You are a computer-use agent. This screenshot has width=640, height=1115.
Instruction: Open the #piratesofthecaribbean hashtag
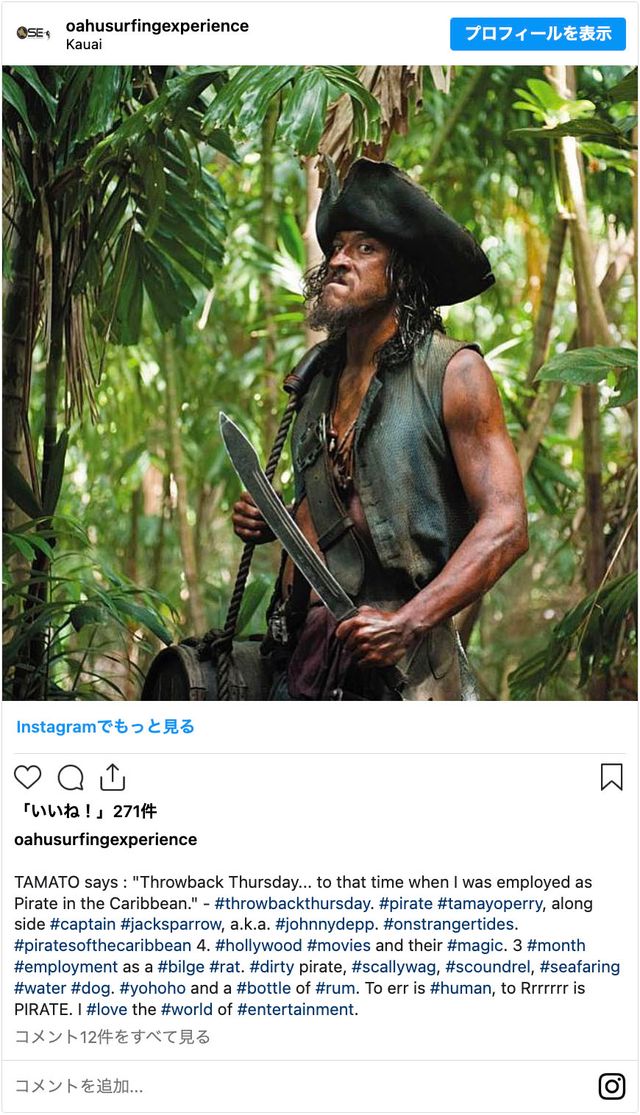click(103, 946)
